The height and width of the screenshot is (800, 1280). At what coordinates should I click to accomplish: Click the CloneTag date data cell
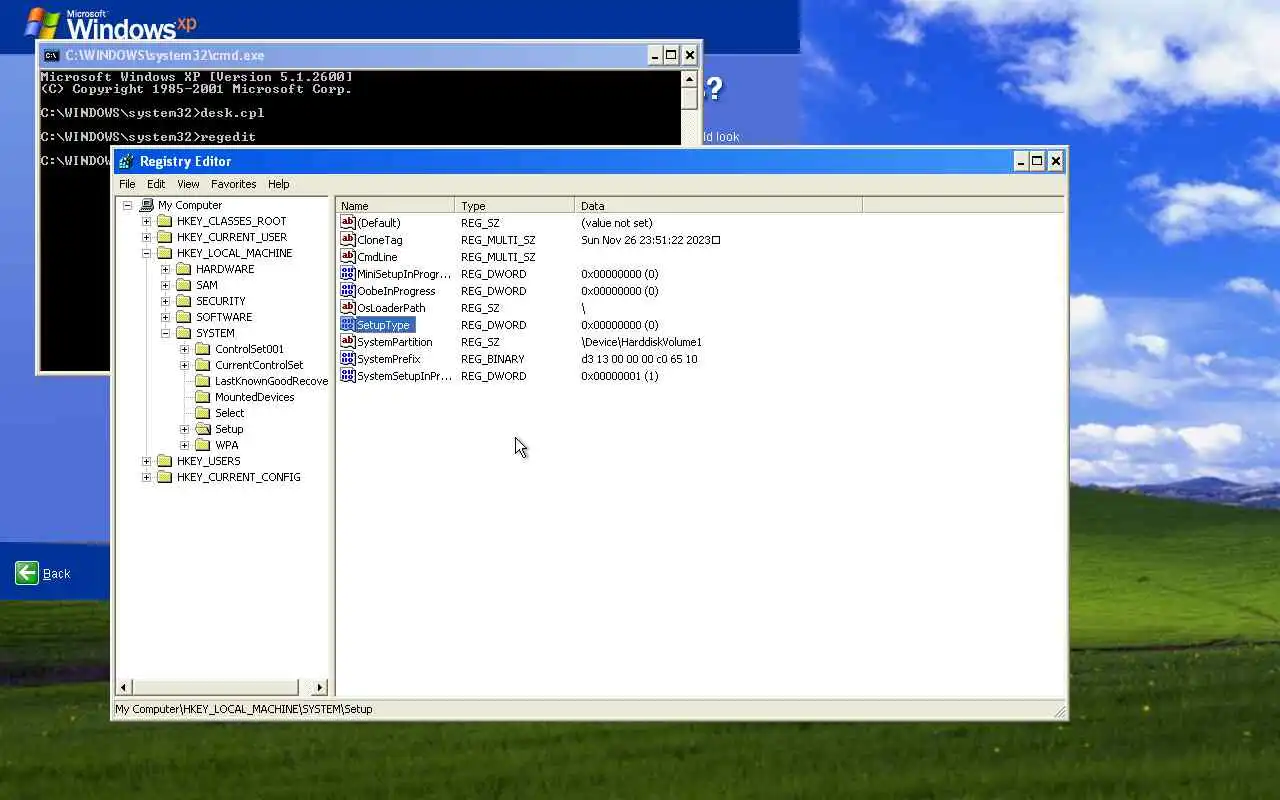[x=651, y=240]
